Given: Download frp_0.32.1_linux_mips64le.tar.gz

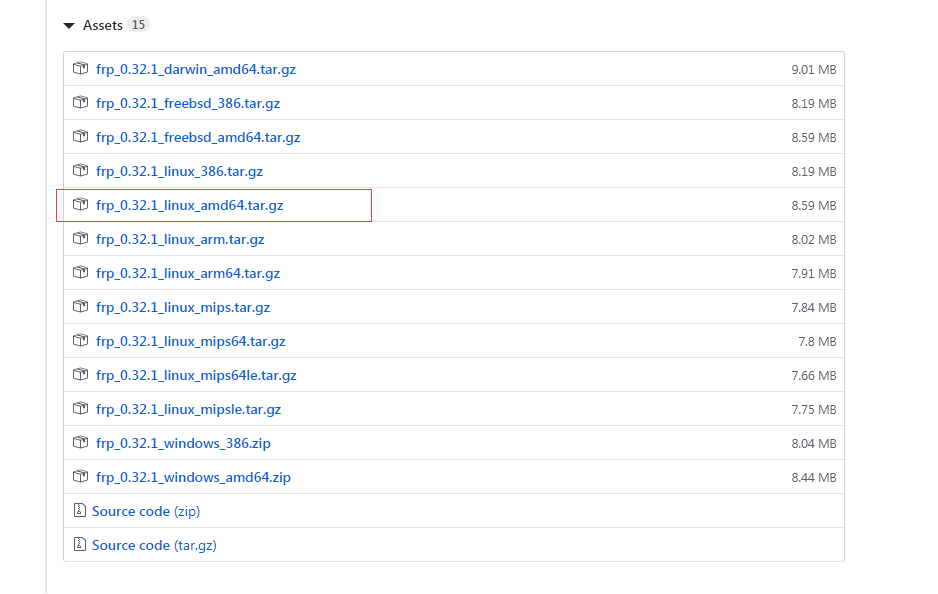Looking at the screenshot, I should (196, 376).
